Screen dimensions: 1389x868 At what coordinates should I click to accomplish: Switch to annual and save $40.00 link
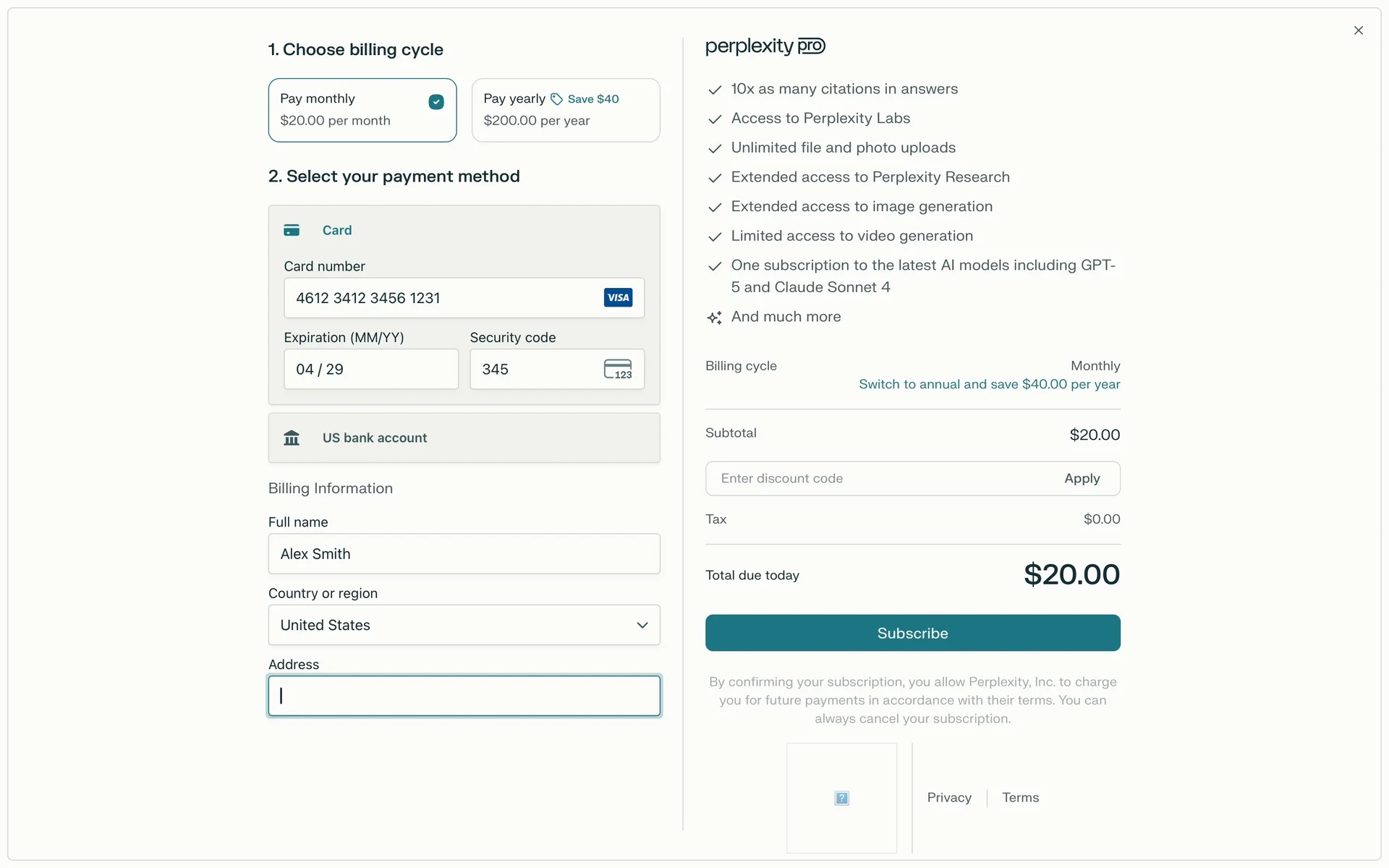pos(989,385)
